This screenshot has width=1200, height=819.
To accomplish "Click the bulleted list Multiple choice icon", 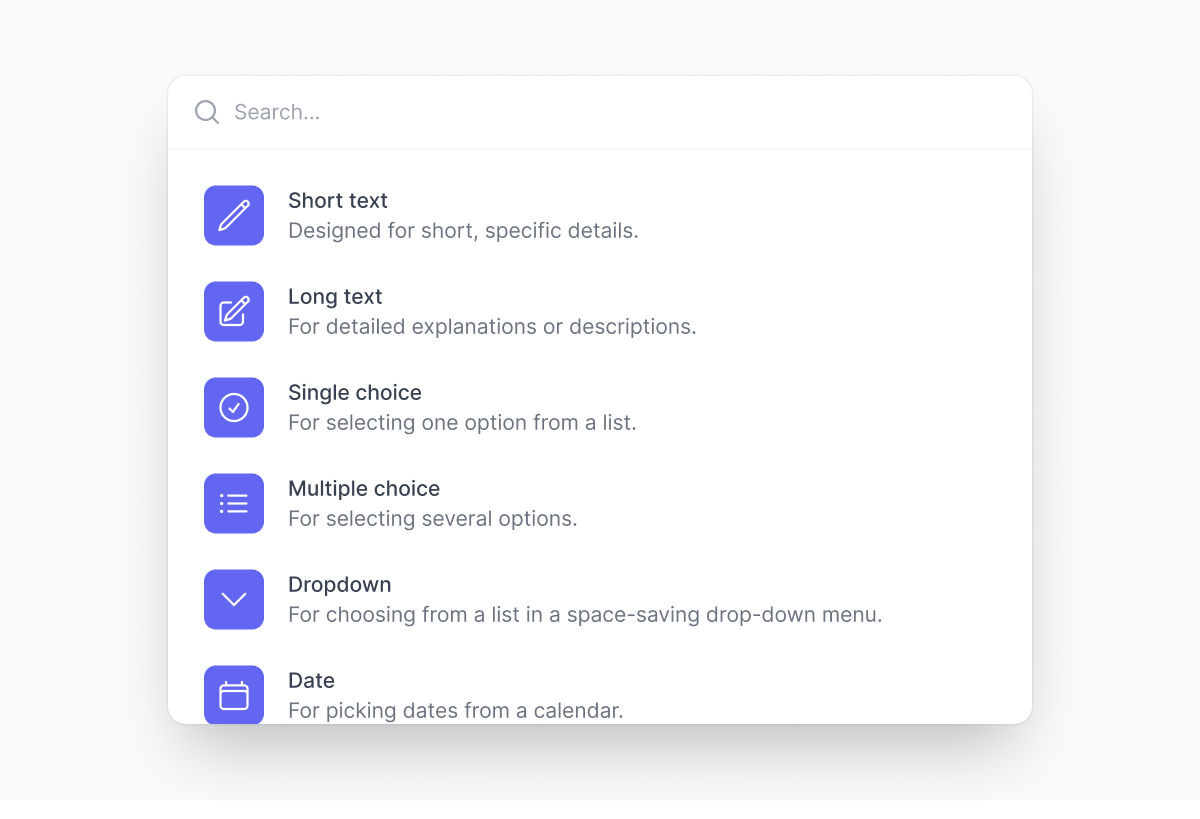I will click(x=234, y=503).
